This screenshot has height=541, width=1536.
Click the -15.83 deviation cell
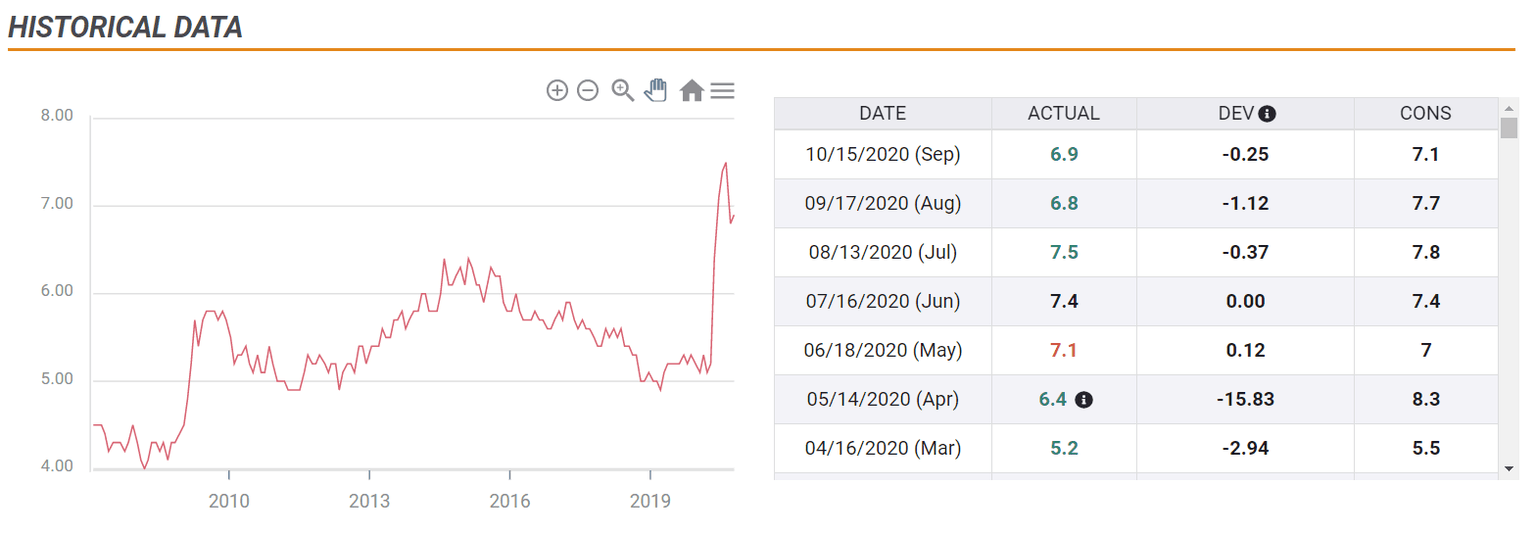[x=1245, y=400]
